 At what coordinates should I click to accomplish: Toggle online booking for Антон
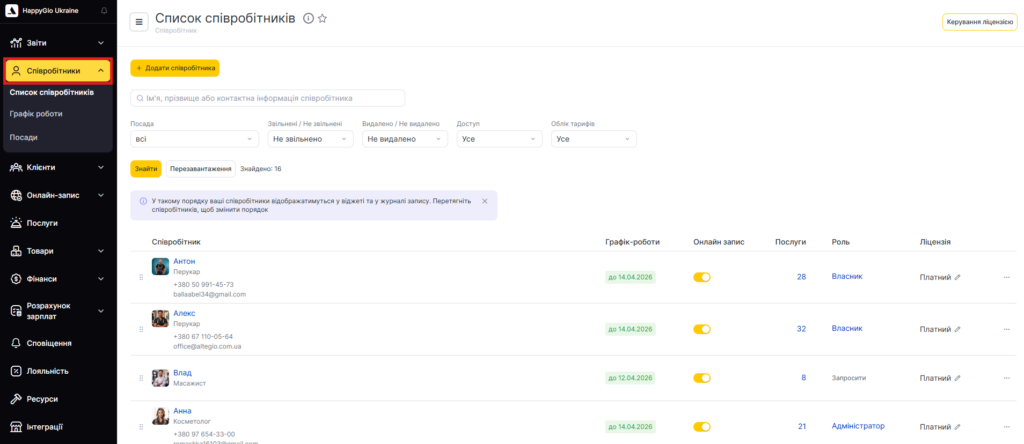coord(702,277)
